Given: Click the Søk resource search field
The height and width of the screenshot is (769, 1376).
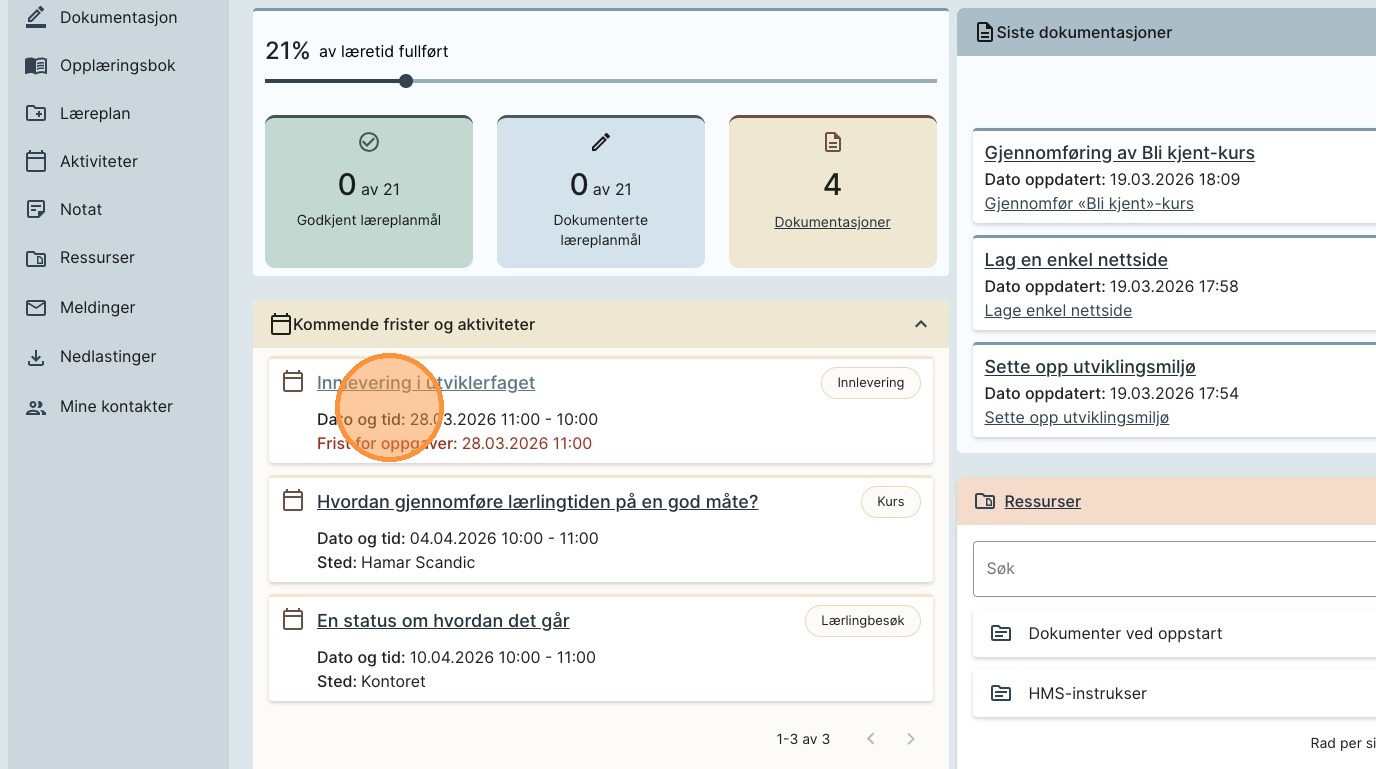Looking at the screenshot, I should [x=1170, y=568].
